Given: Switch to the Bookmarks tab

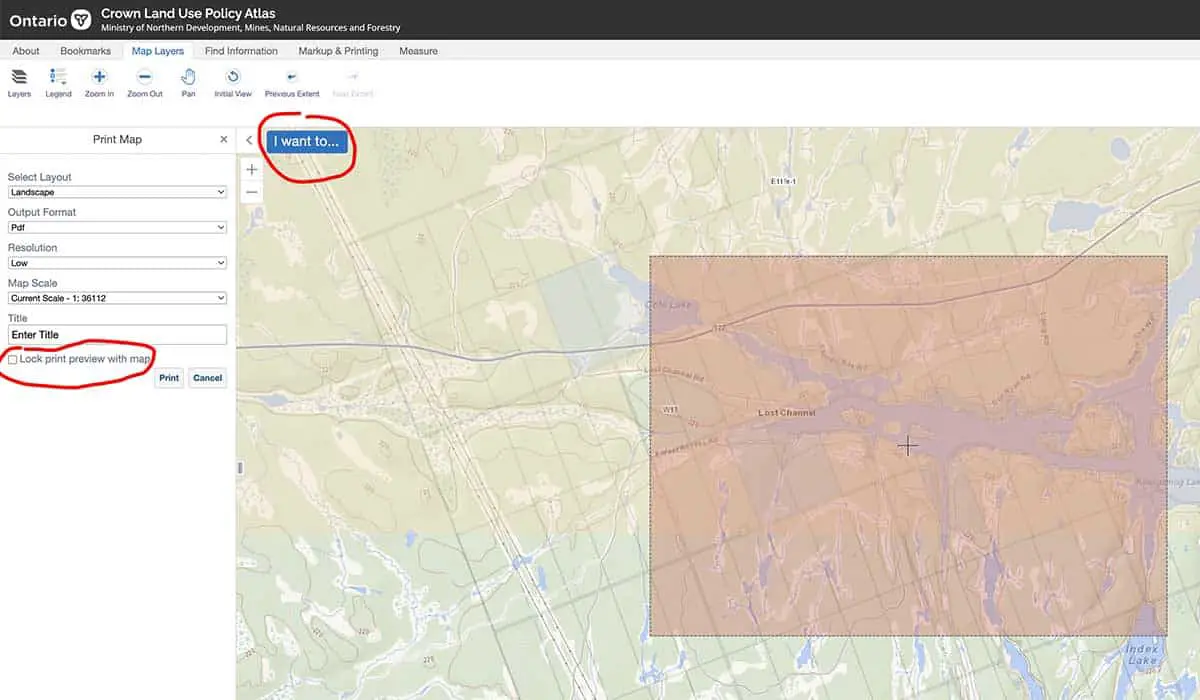Looking at the screenshot, I should 86,50.
